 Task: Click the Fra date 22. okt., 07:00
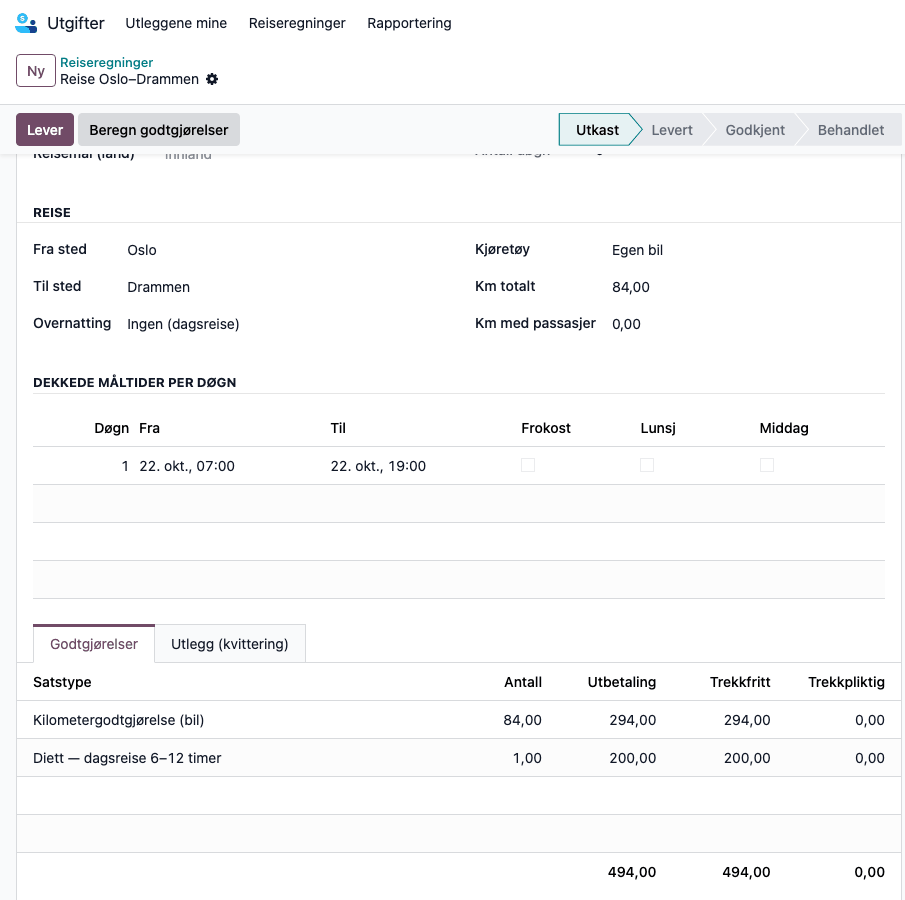[x=187, y=466]
